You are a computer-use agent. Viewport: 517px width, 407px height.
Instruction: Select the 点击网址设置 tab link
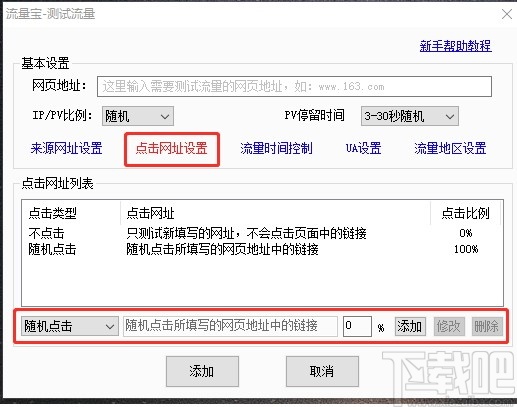click(x=172, y=148)
